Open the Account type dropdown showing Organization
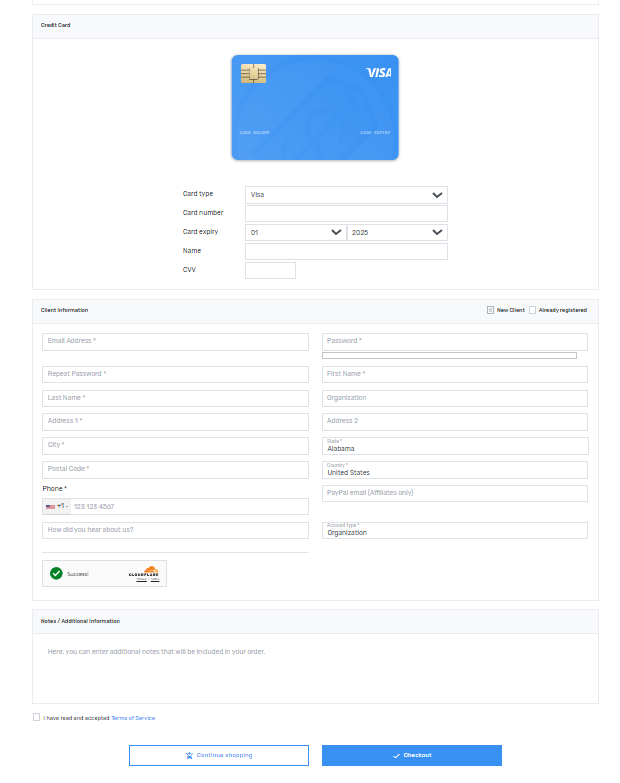 pyautogui.click(x=455, y=530)
